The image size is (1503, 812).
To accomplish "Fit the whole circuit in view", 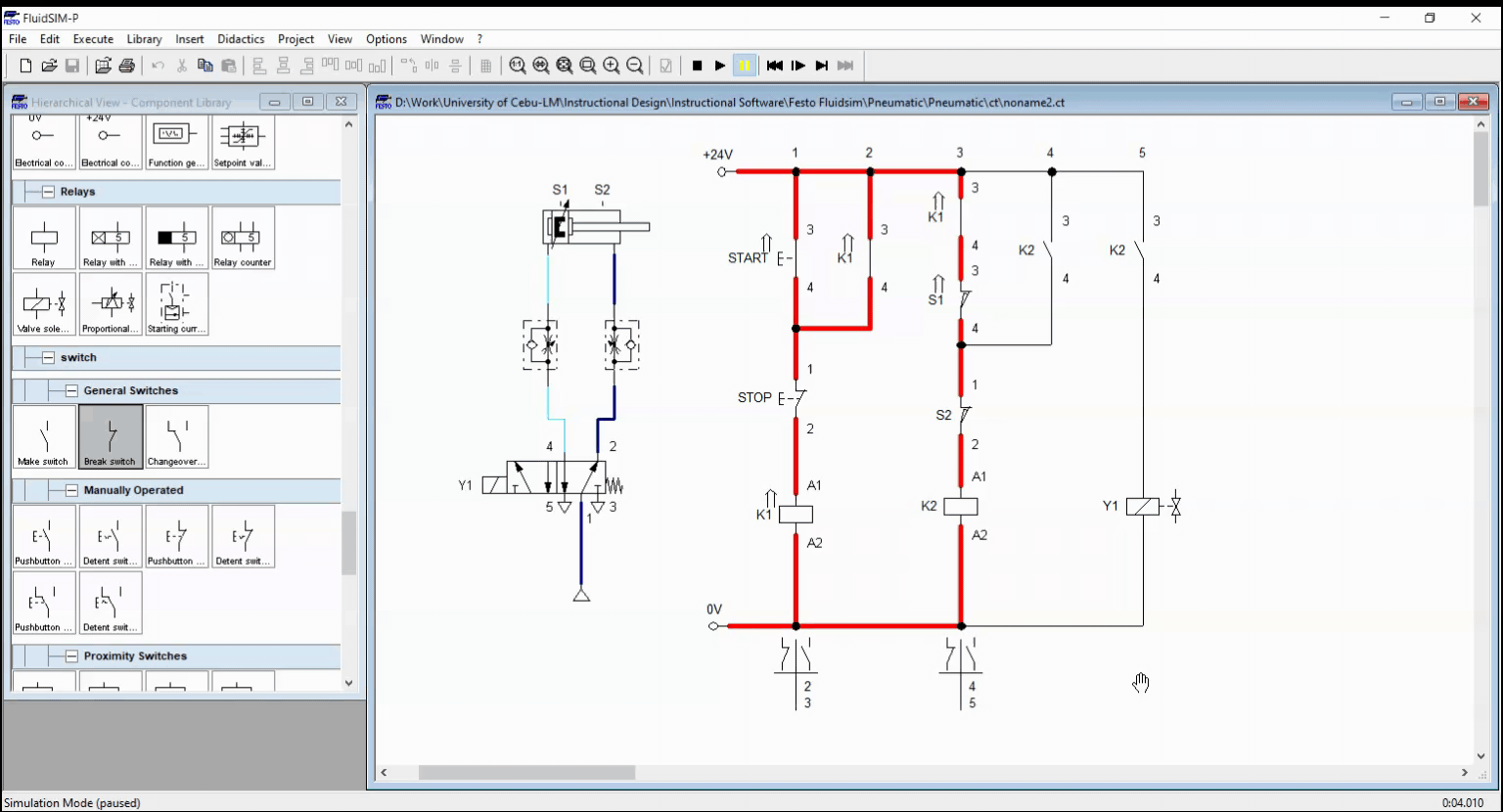I will click(565, 66).
